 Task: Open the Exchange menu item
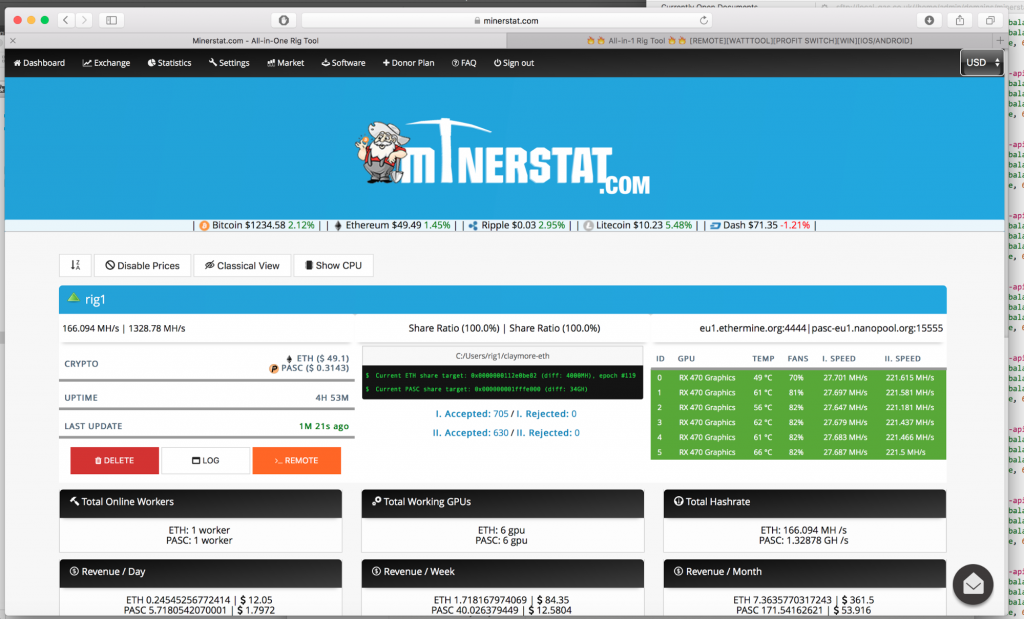tap(106, 63)
